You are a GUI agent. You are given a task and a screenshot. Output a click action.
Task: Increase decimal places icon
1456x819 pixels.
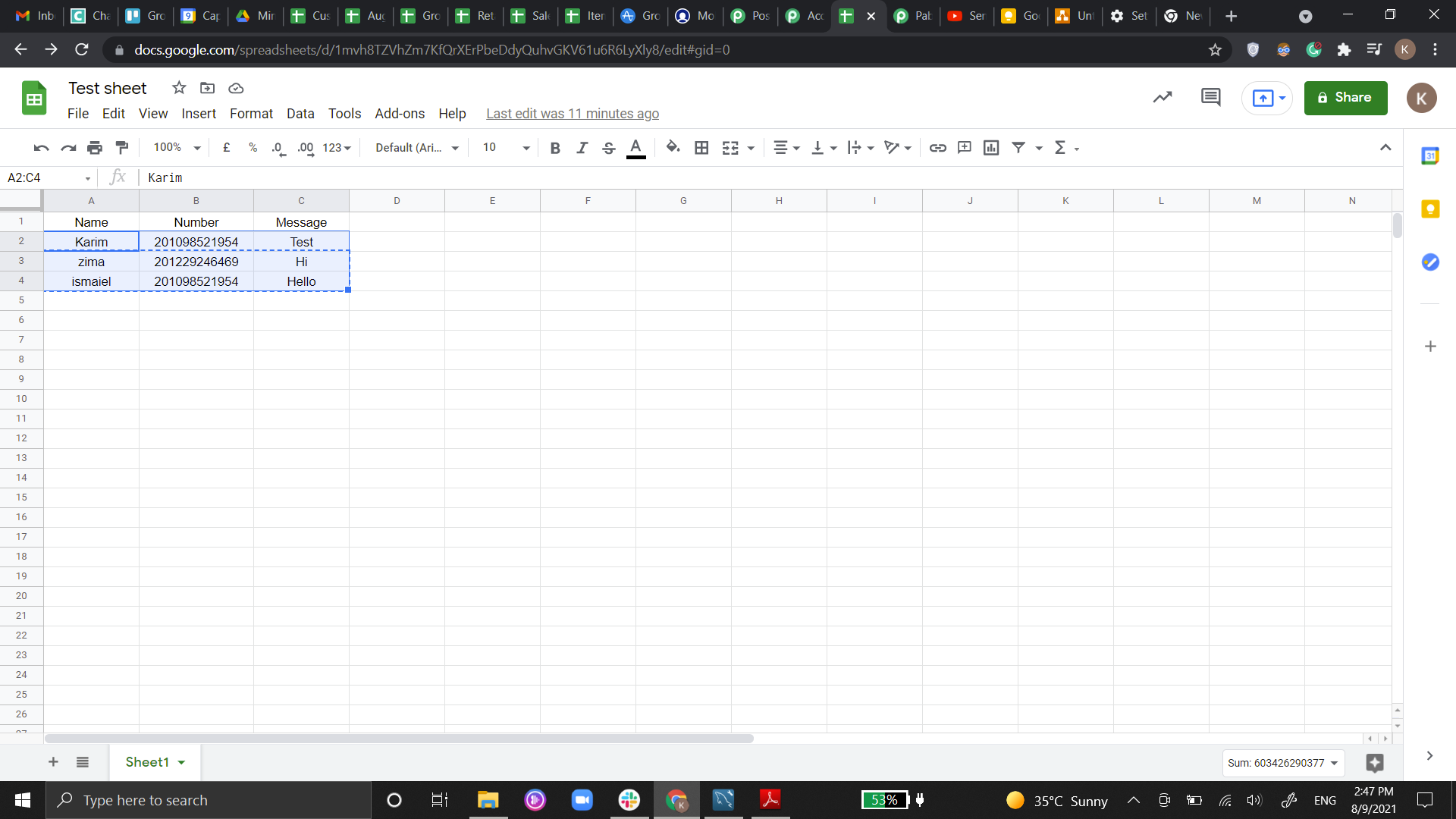306,148
